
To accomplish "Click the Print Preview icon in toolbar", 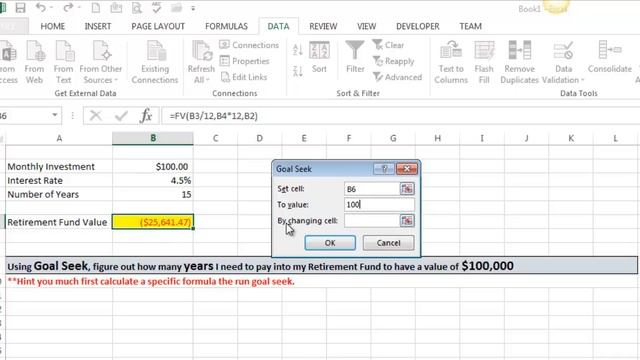I will pyautogui.click(x=136, y=8).
